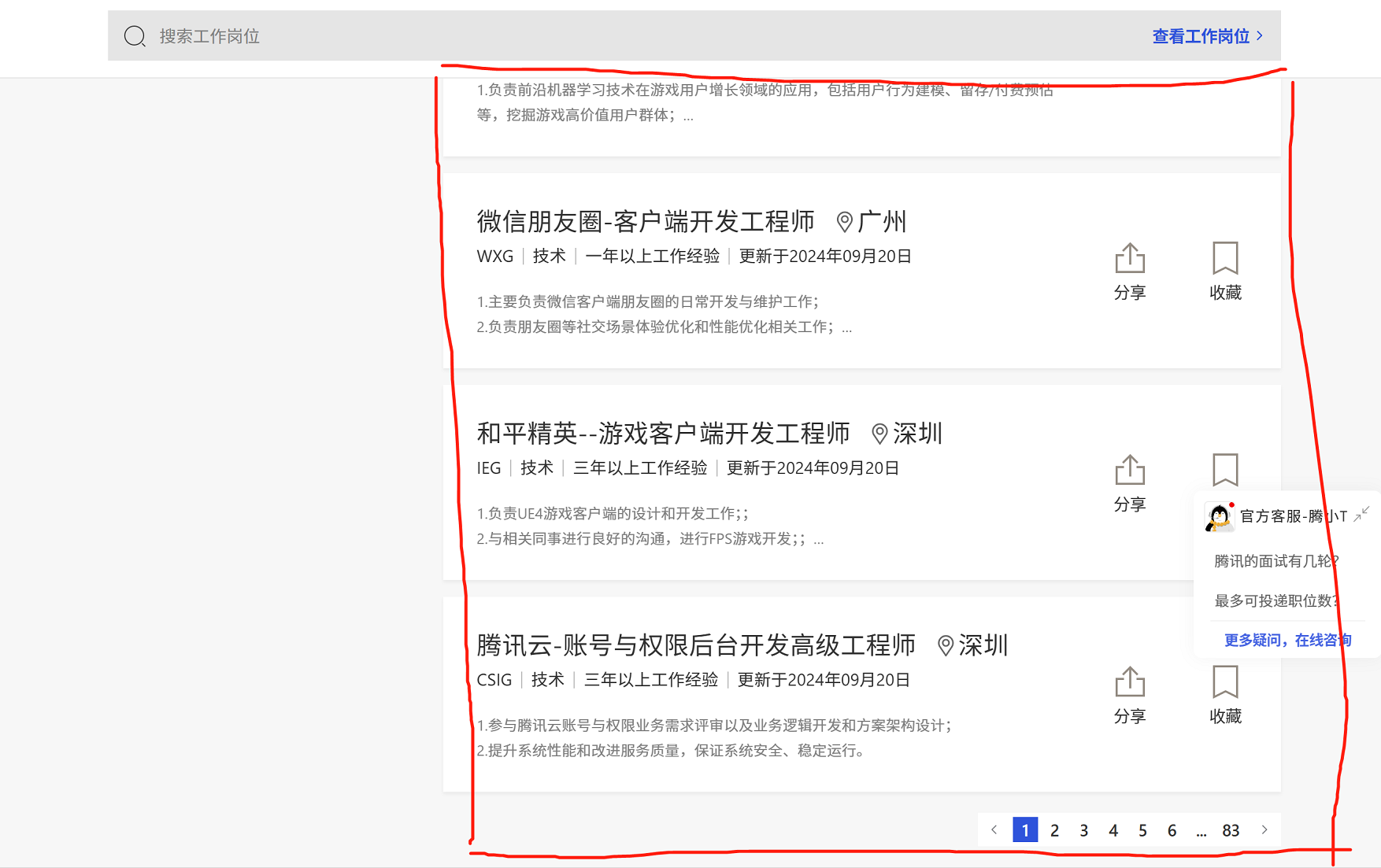Collapse the 官方客服 chat widget
The width and height of the screenshot is (1381, 868).
click(x=1362, y=515)
